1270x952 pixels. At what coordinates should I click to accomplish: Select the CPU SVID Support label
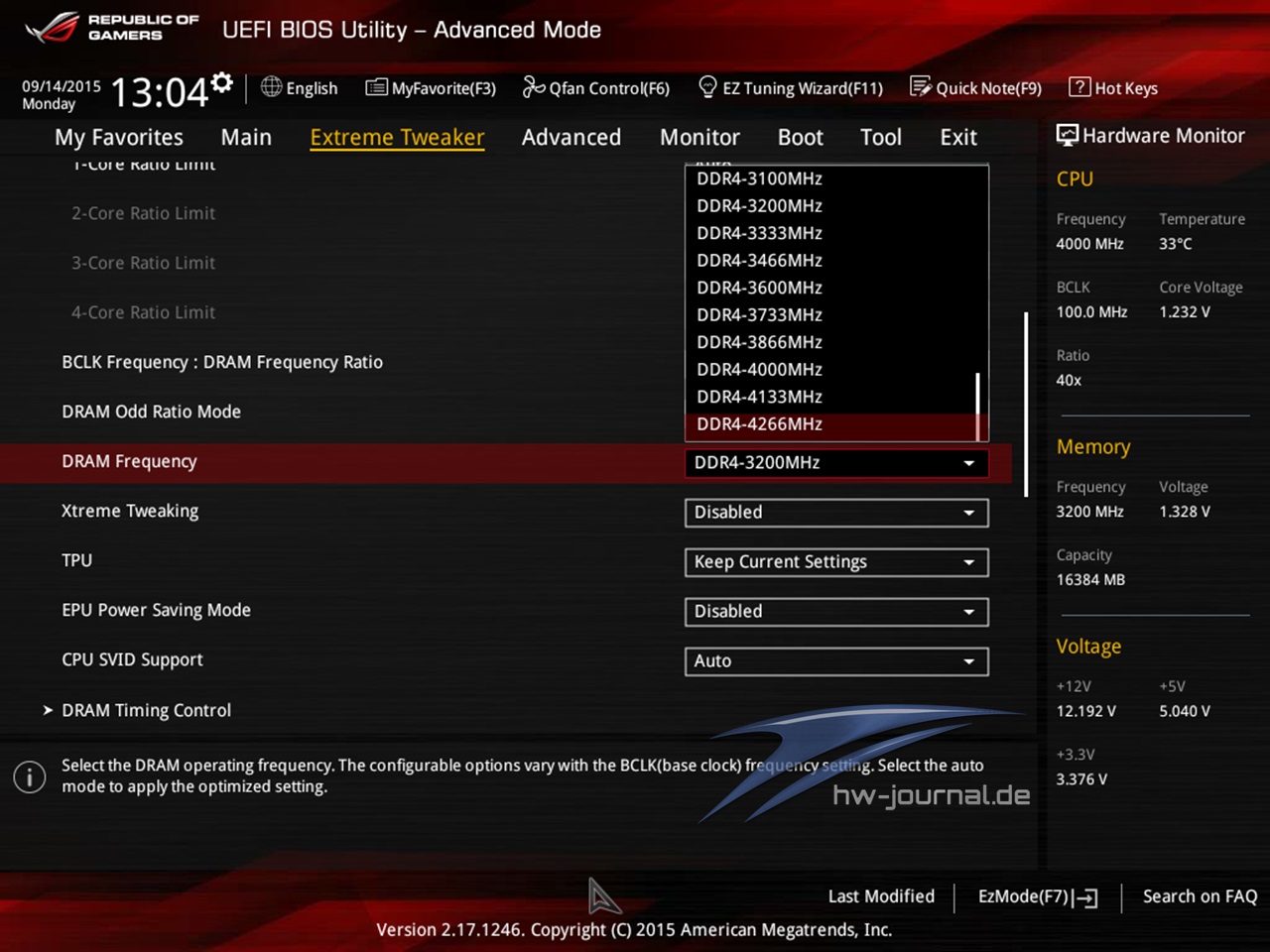[132, 659]
